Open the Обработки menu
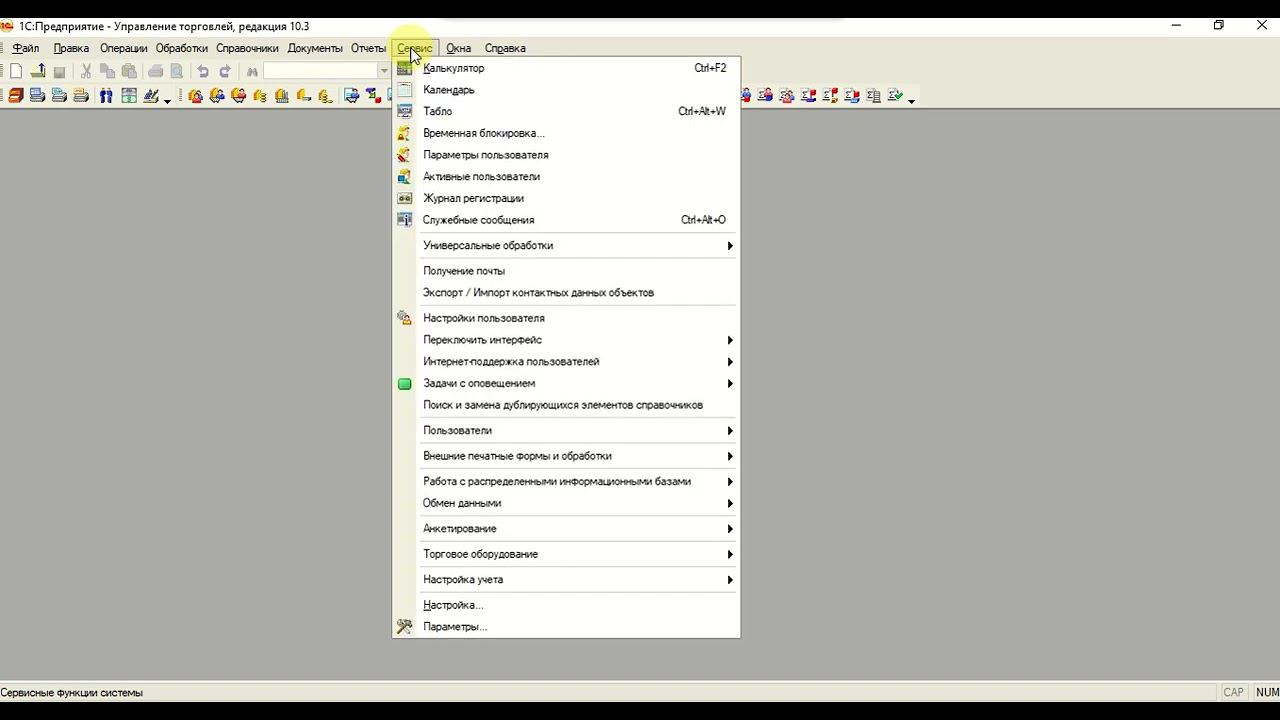This screenshot has height=720, width=1280. (182, 48)
